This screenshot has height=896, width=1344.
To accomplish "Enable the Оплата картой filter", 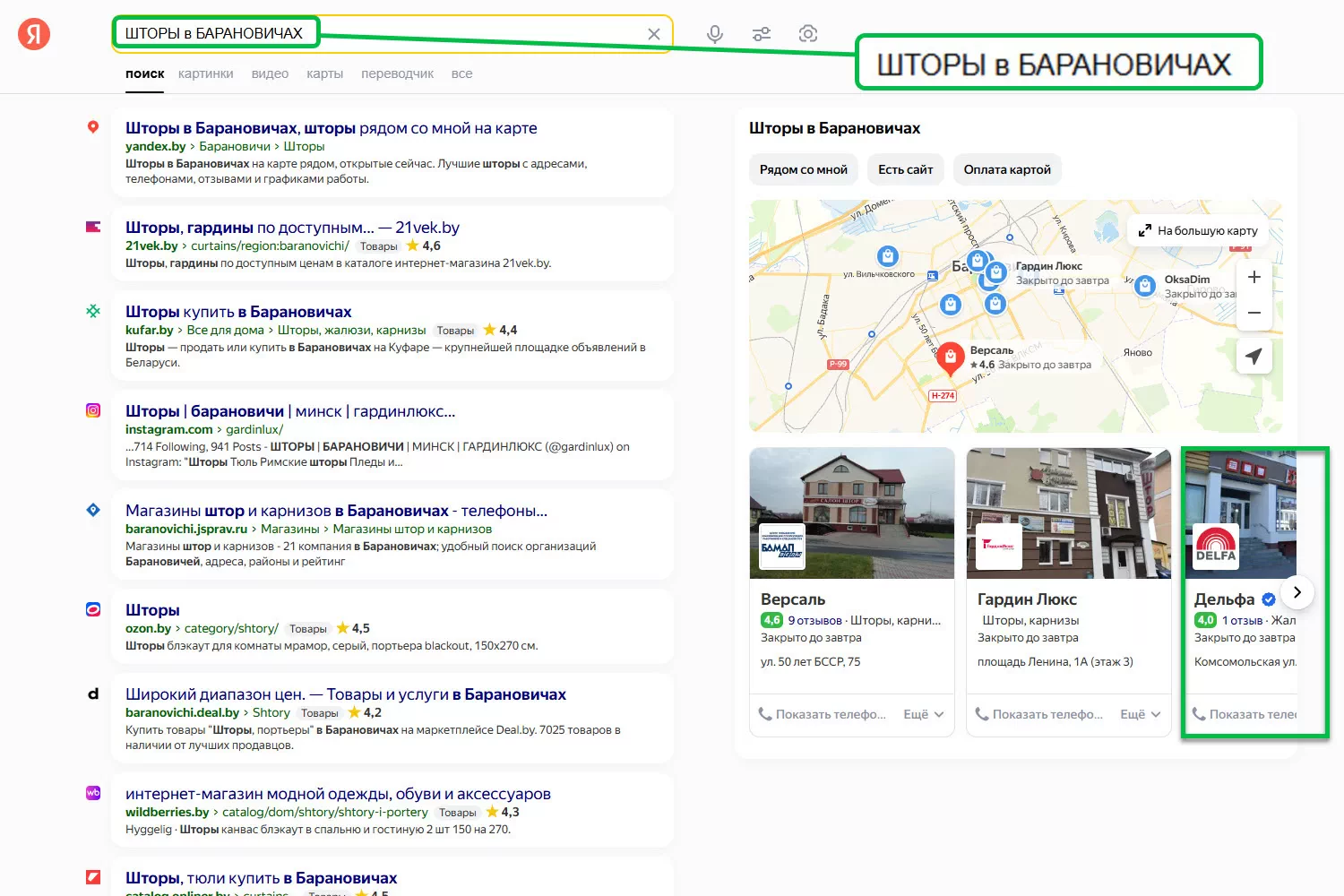I will (1007, 169).
